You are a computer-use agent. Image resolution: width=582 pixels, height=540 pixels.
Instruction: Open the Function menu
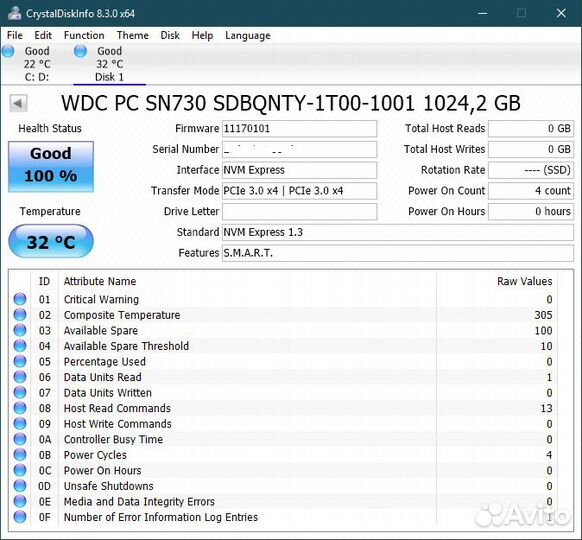click(84, 35)
